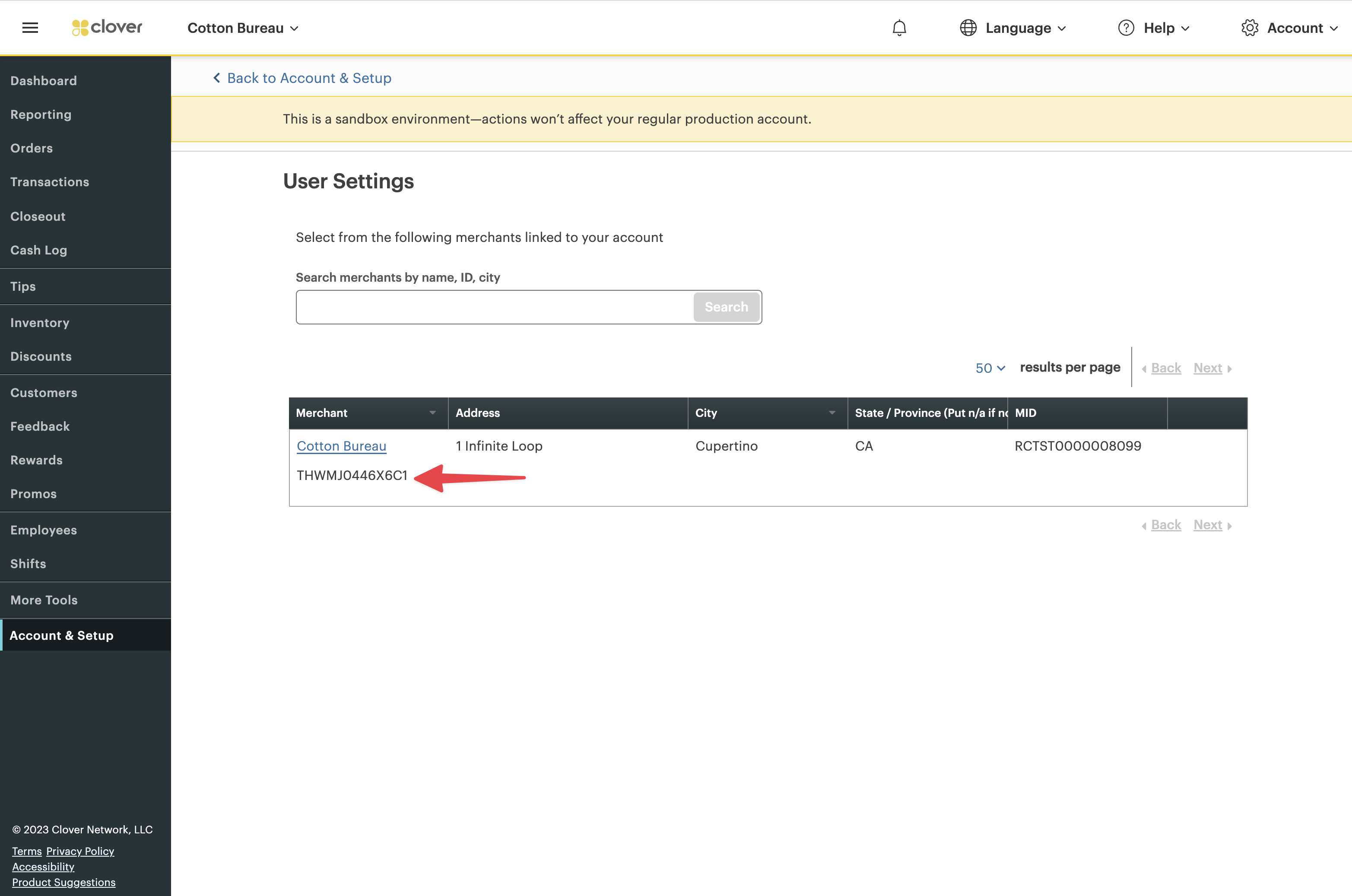Open the Cotton Bureau merchant link

click(x=341, y=446)
